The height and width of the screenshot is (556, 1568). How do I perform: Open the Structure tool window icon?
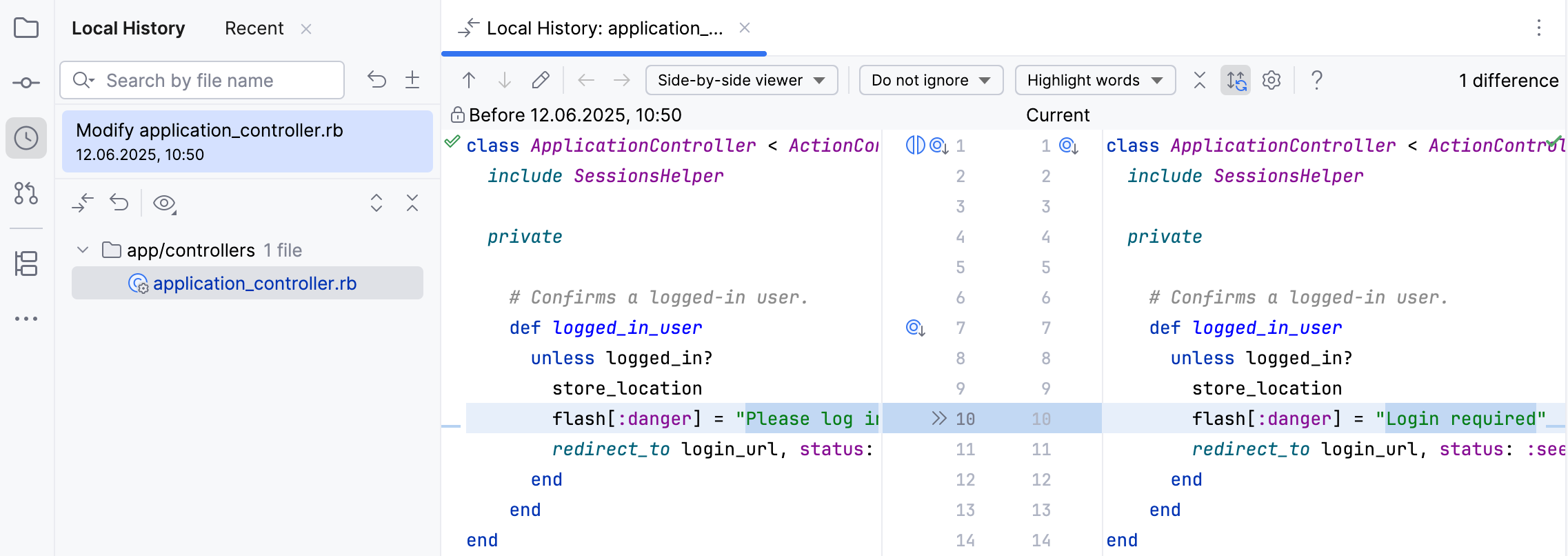[x=26, y=263]
